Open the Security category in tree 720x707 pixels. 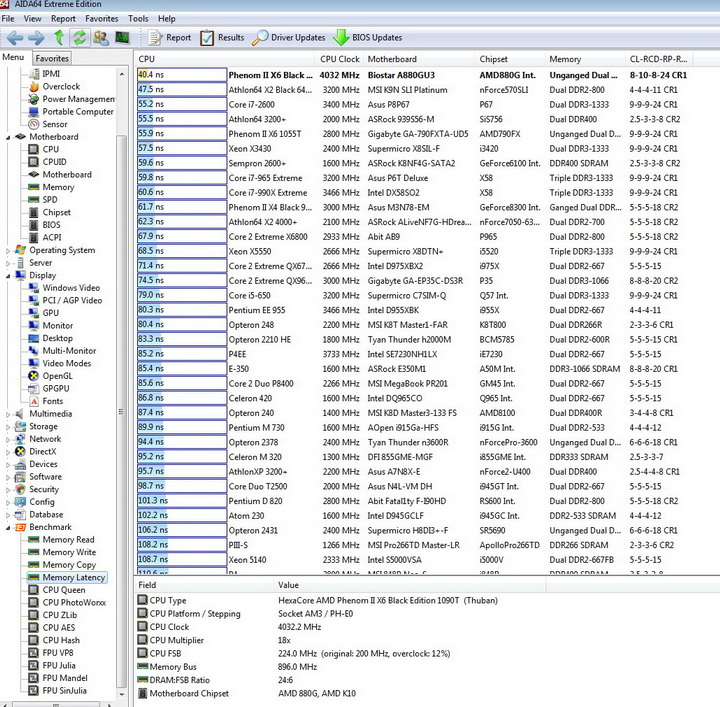pos(44,489)
